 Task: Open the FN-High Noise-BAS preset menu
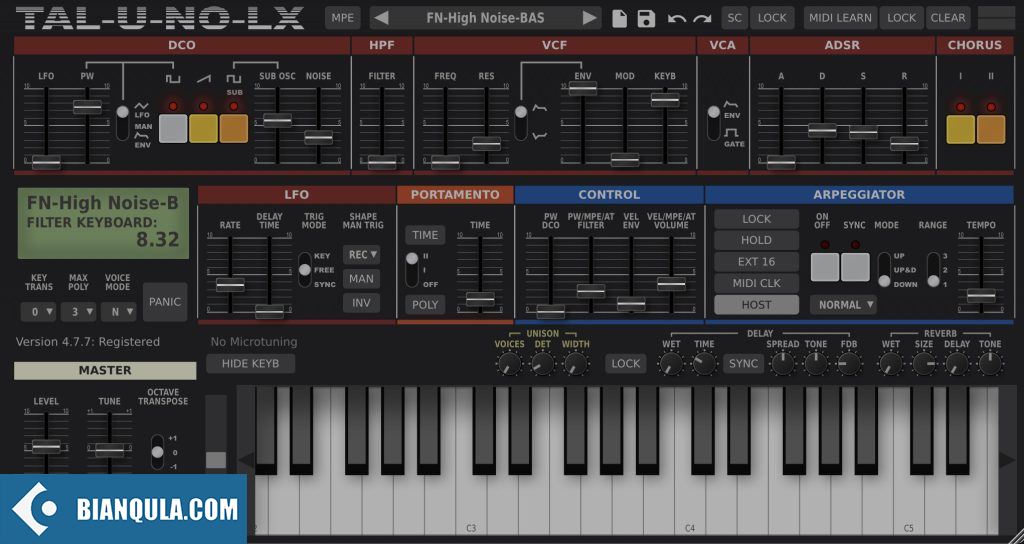click(x=485, y=18)
